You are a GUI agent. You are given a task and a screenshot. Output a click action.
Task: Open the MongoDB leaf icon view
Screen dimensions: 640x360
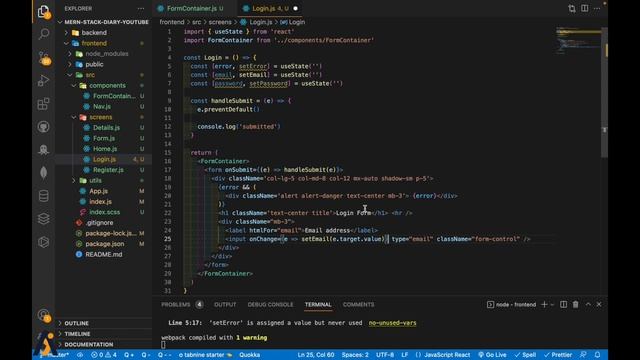pyautogui.click(x=43, y=173)
